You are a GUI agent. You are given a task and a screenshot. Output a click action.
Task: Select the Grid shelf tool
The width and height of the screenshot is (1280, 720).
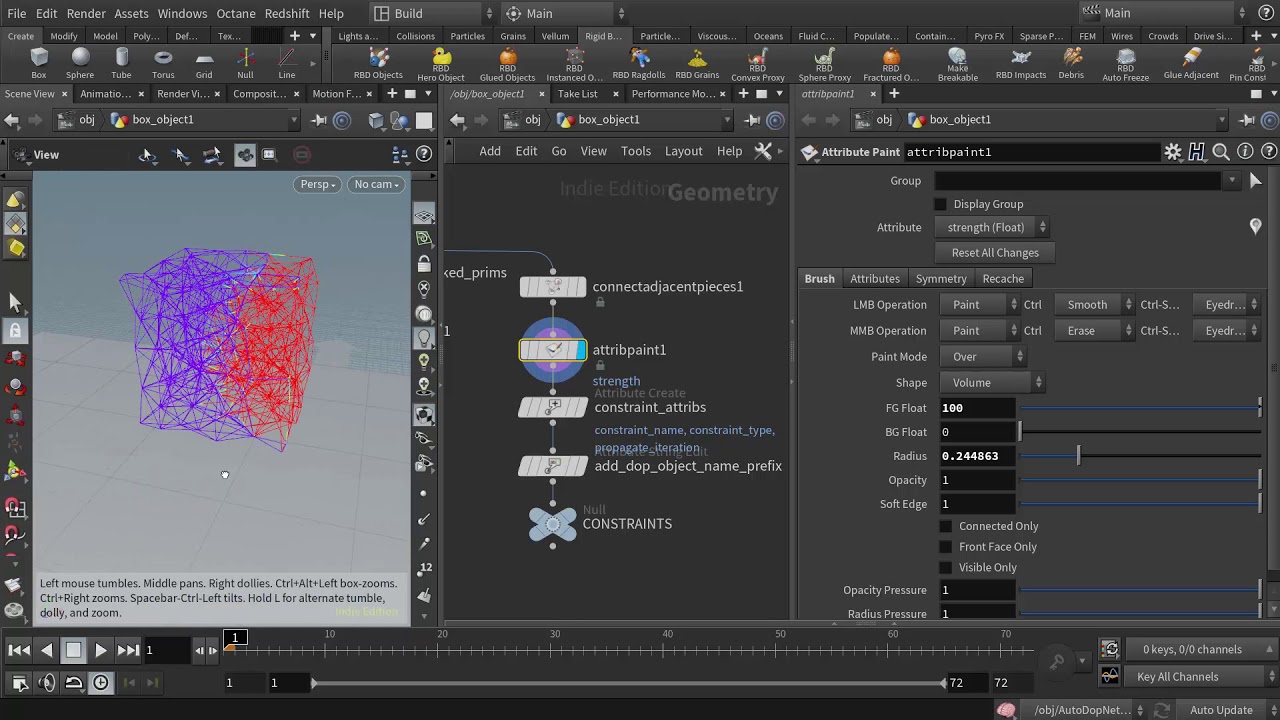coord(204,63)
